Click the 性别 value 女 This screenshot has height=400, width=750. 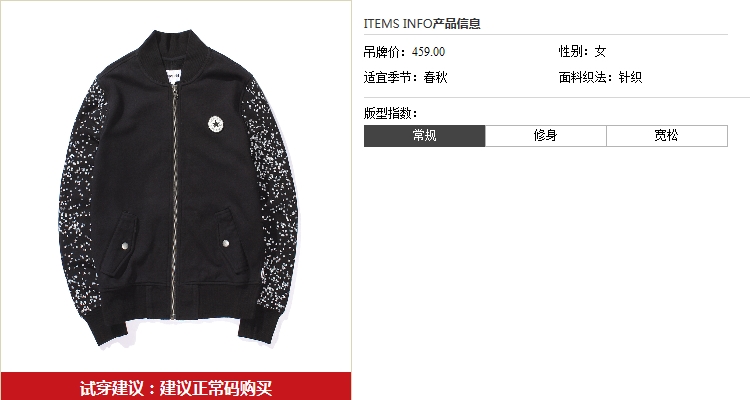[600, 52]
